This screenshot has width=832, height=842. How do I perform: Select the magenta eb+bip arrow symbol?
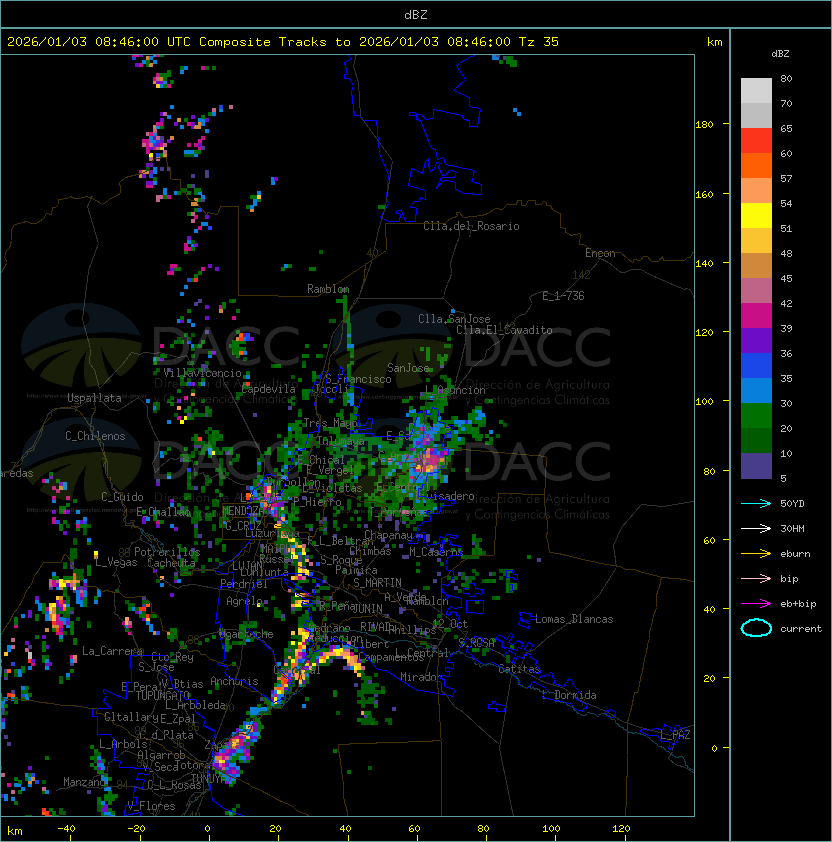pyautogui.click(x=756, y=603)
